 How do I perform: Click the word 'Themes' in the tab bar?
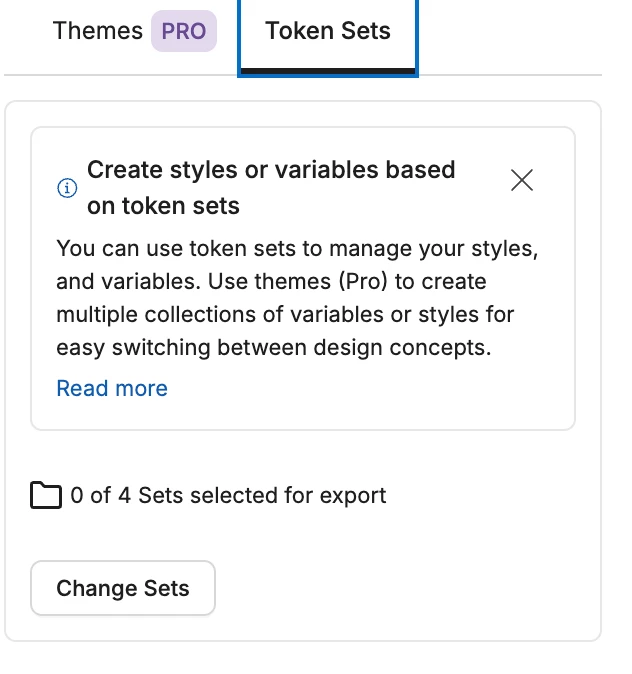[98, 31]
